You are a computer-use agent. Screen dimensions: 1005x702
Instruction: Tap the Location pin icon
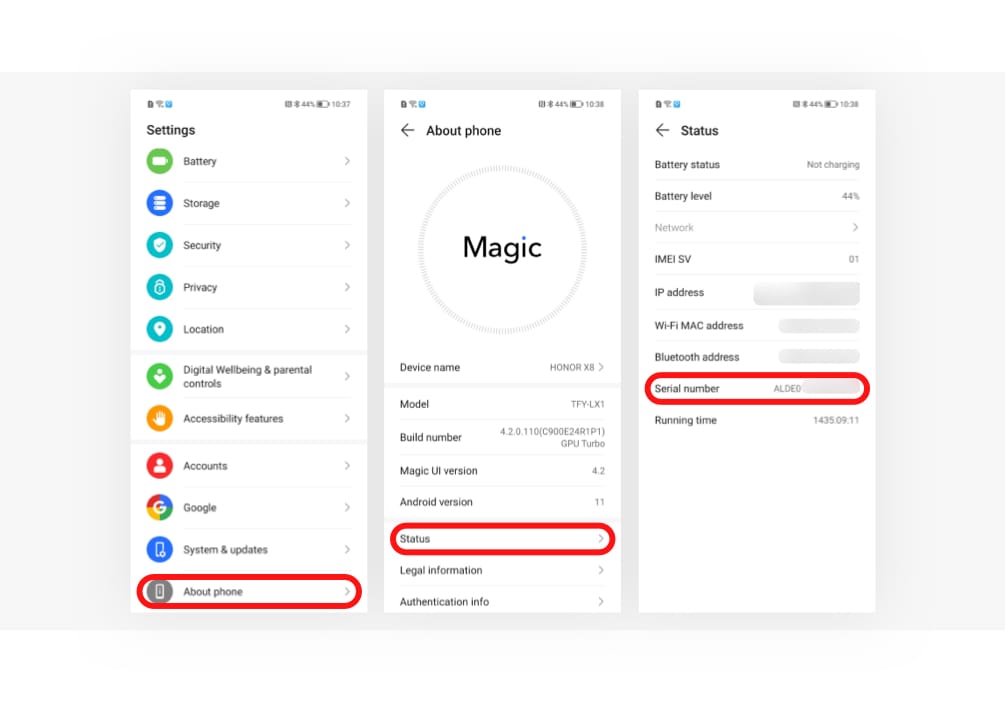159,329
